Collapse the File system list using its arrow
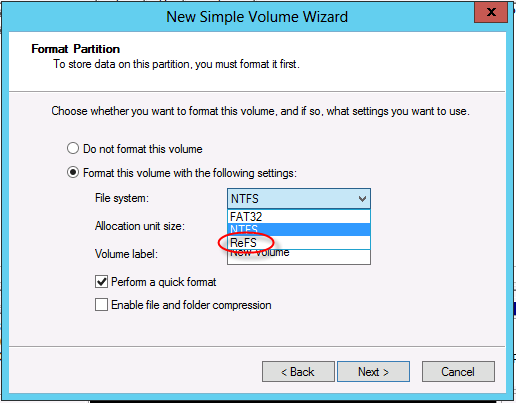The image size is (516, 403). (362, 199)
